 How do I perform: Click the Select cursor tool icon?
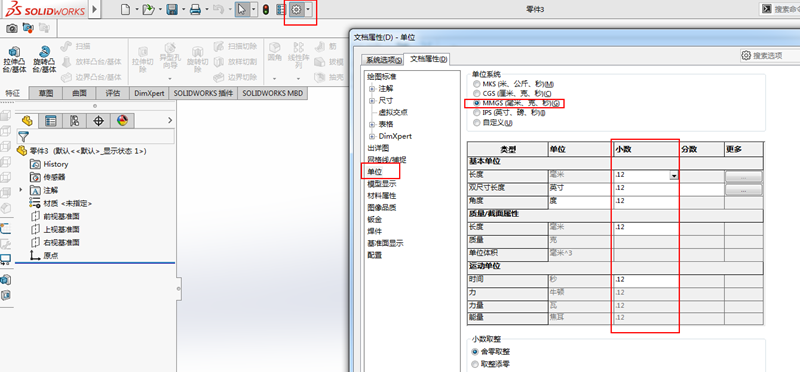(242, 9)
